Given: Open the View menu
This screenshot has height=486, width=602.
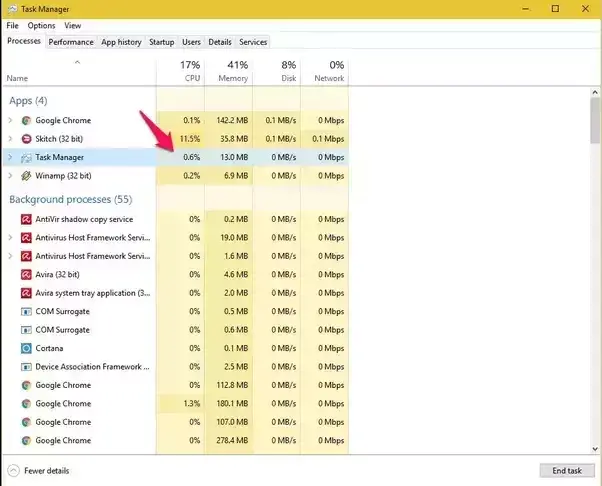Looking at the screenshot, I should (73, 26).
